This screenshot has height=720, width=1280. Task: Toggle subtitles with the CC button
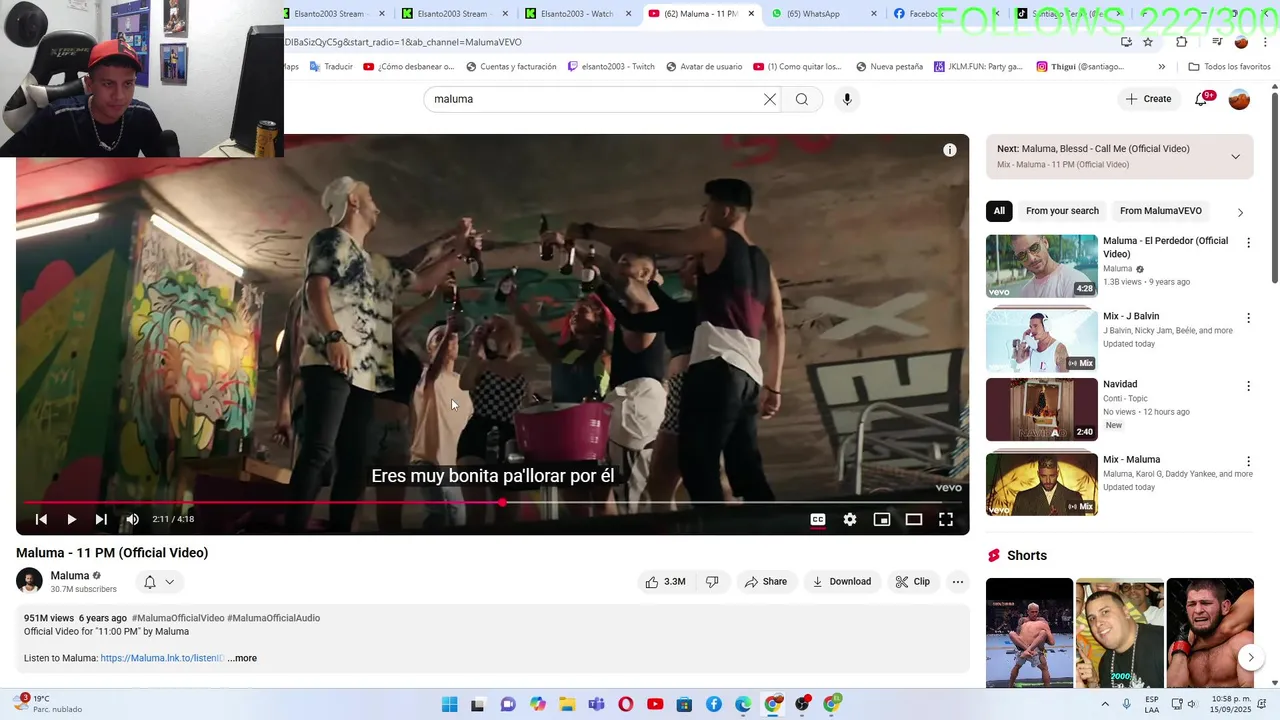818,519
